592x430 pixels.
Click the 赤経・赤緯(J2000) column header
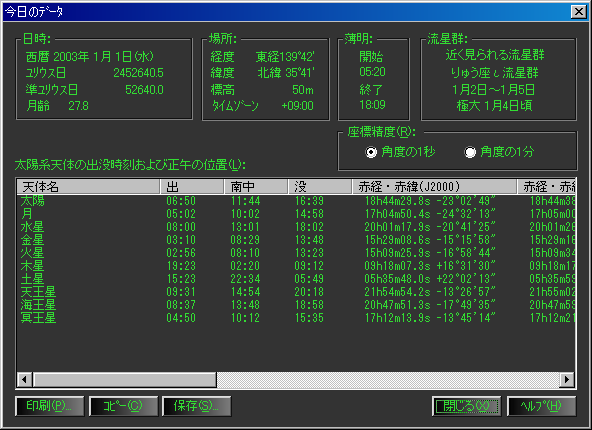[x=435, y=186]
